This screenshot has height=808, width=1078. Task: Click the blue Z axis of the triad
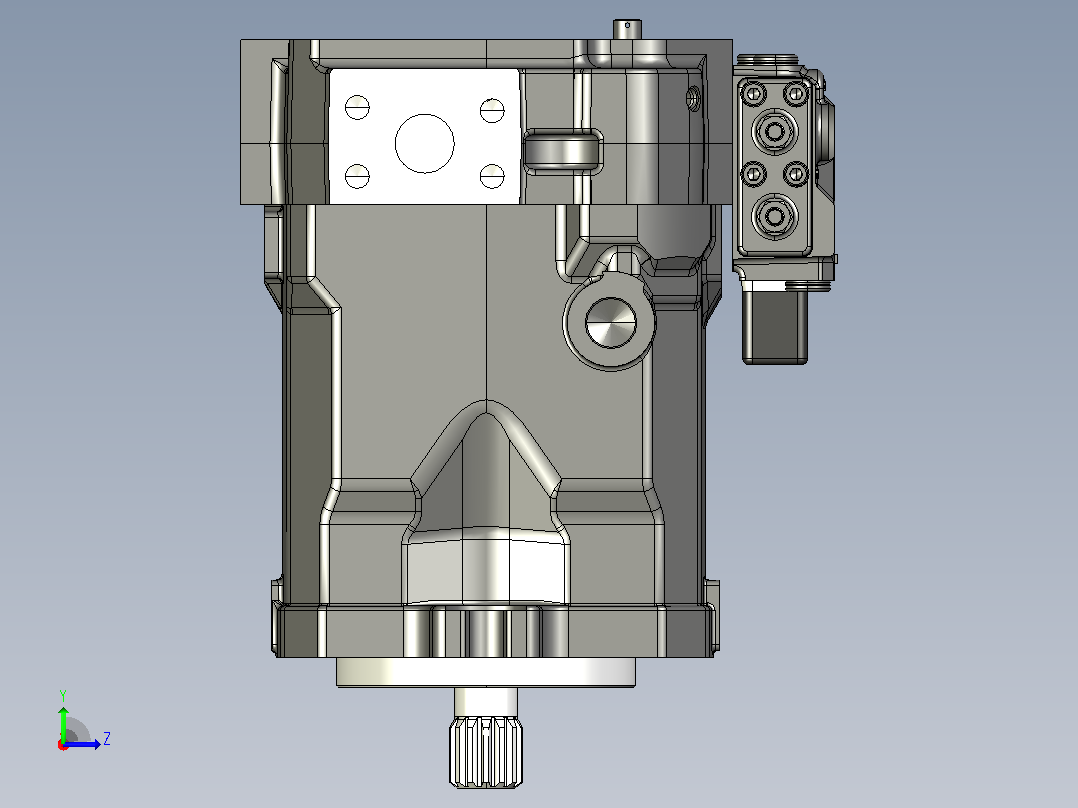coord(82,744)
